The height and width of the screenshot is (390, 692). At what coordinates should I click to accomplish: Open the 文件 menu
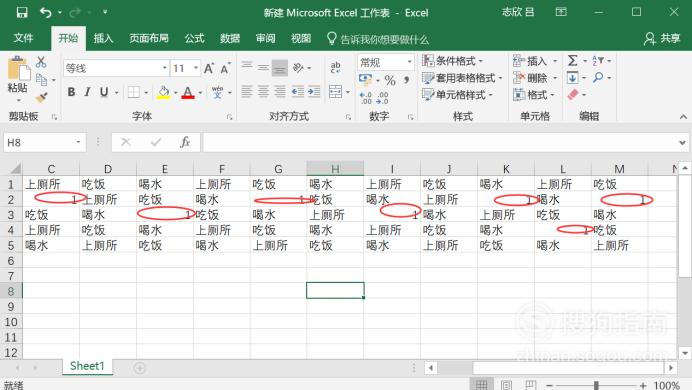click(x=23, y=38)
